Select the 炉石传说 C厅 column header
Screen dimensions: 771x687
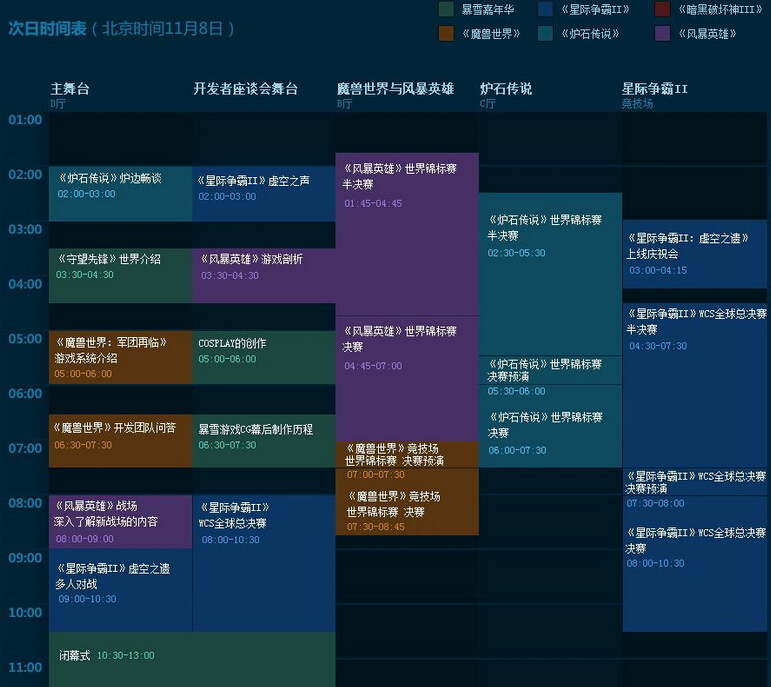coord(505,94)
